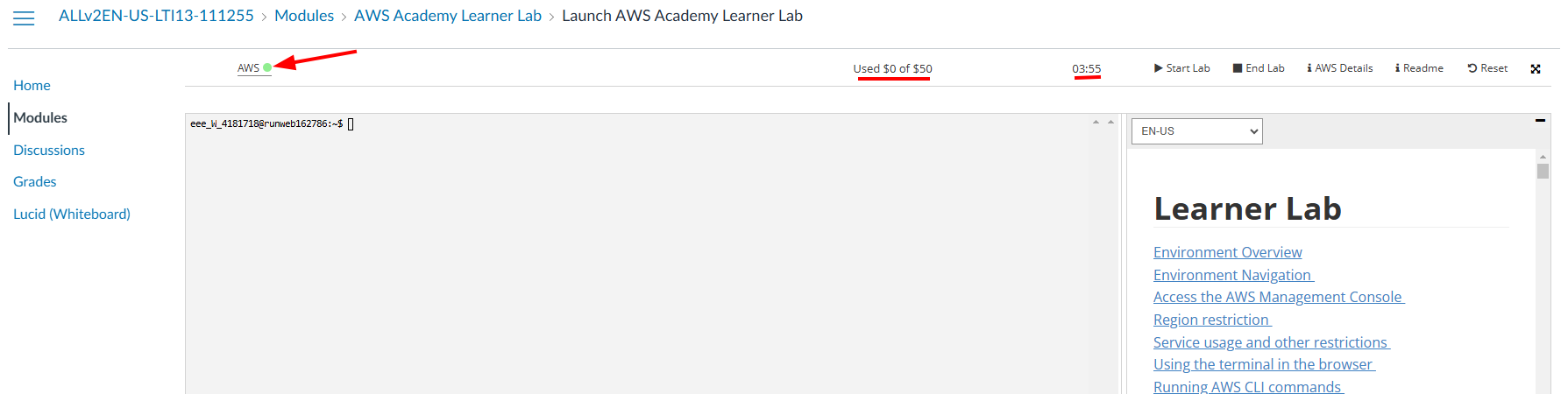
Task: Click the readme scrollbar up arrow
Action: coord(1543,157)
